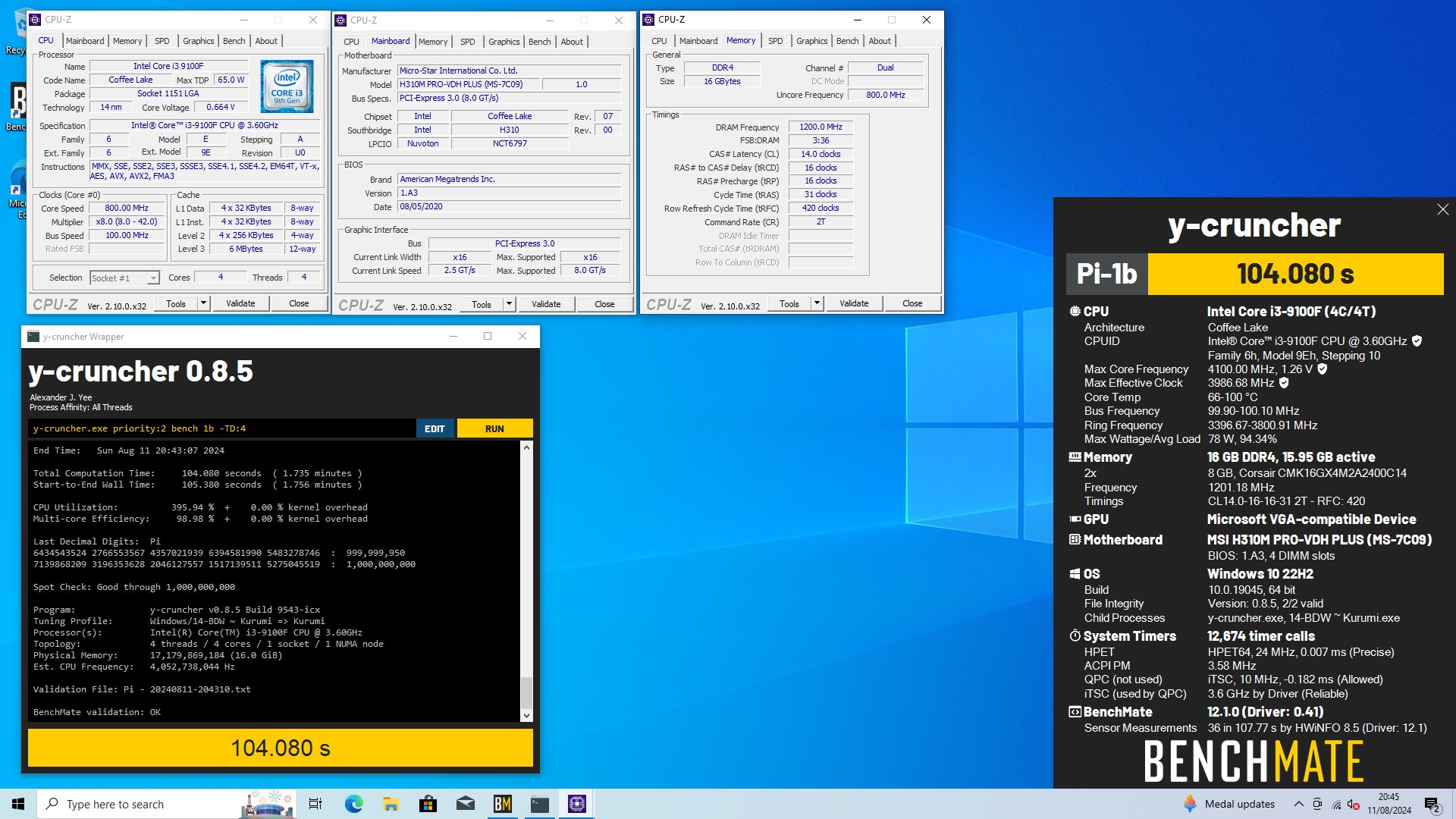Open the Graphics tab in the middle CPU-Z window
The image size is (1456, 819).
504,42
